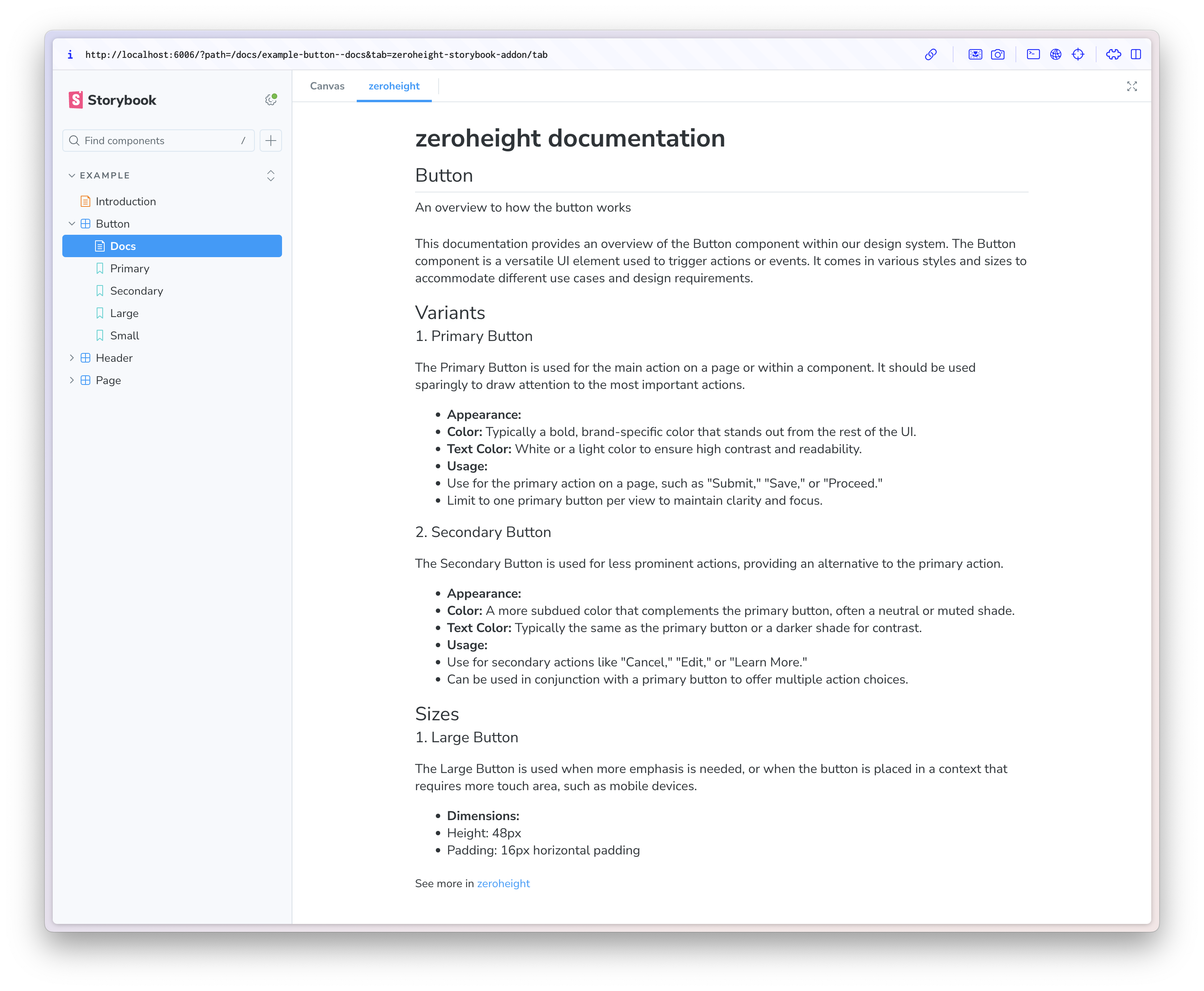
Task: Enter fullscreen with the expand icon
Action: click(1132, 87)
